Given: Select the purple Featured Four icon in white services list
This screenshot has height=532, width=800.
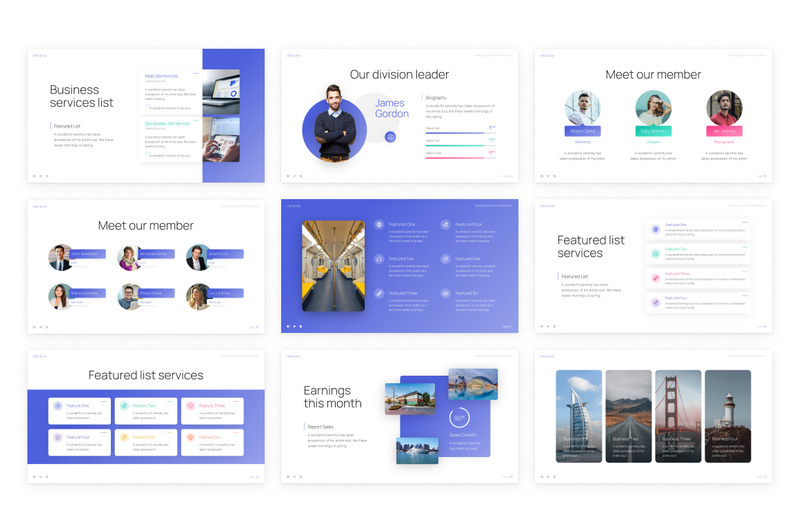Looking at the screenshot, I should [x=656, y=302].
